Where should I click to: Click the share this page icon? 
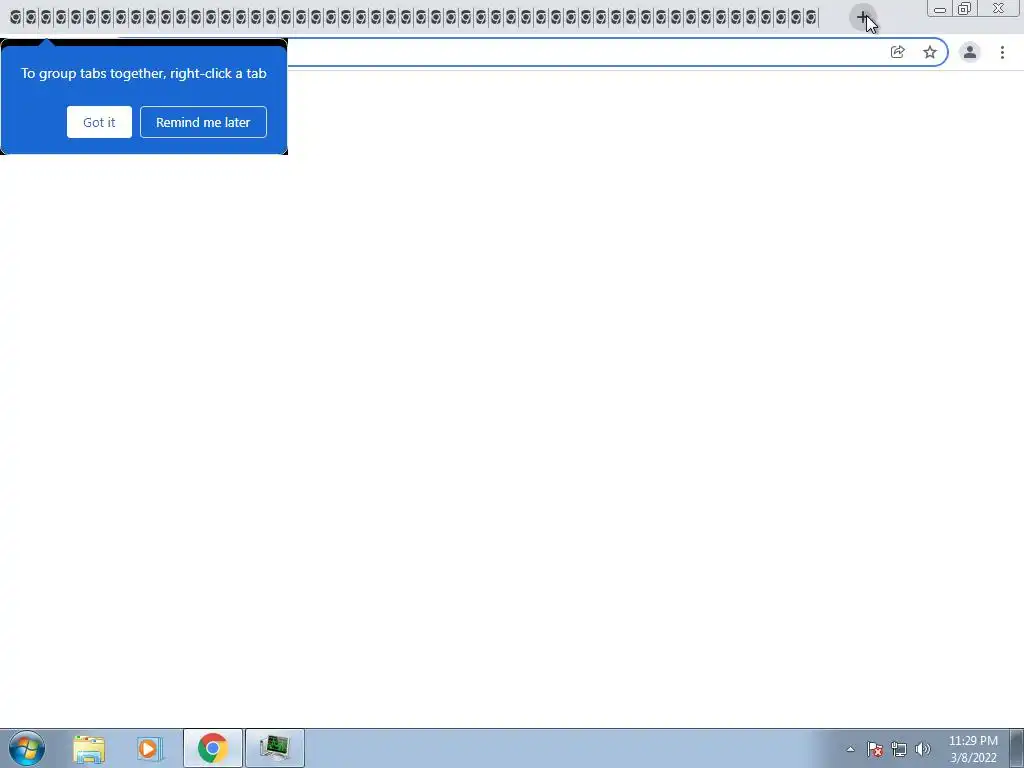897,52
